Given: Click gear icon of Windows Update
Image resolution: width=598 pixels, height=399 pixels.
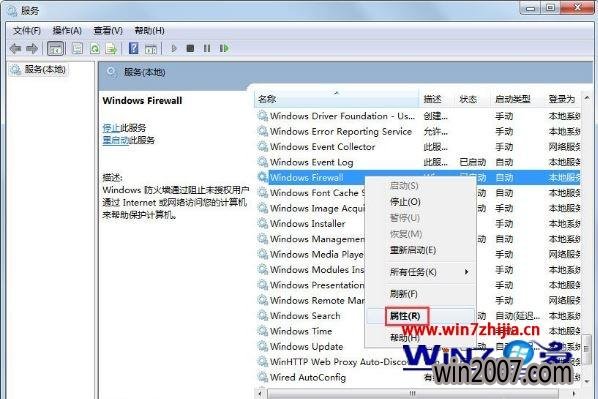Looking at the screenshot, I should click(x=262, y=346).
